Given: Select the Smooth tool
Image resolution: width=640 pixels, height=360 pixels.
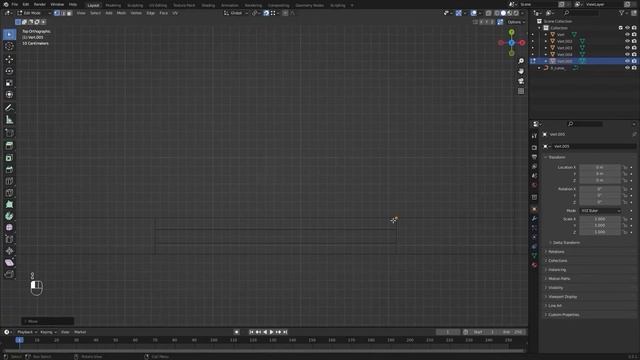Looking at the screenshot, I should [9, 228].
